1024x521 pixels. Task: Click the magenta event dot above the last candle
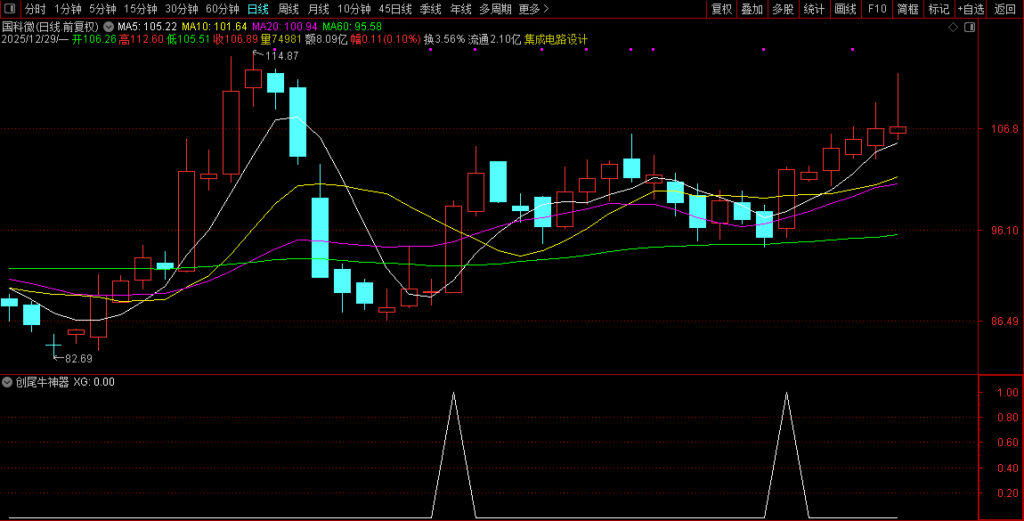[853, 49]
